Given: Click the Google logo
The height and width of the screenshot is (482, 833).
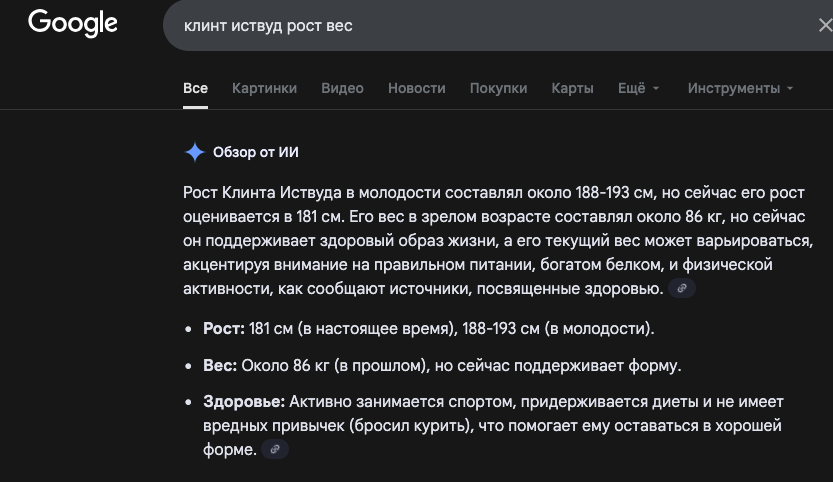Looking at the screenshot, I should coord(73,23).
